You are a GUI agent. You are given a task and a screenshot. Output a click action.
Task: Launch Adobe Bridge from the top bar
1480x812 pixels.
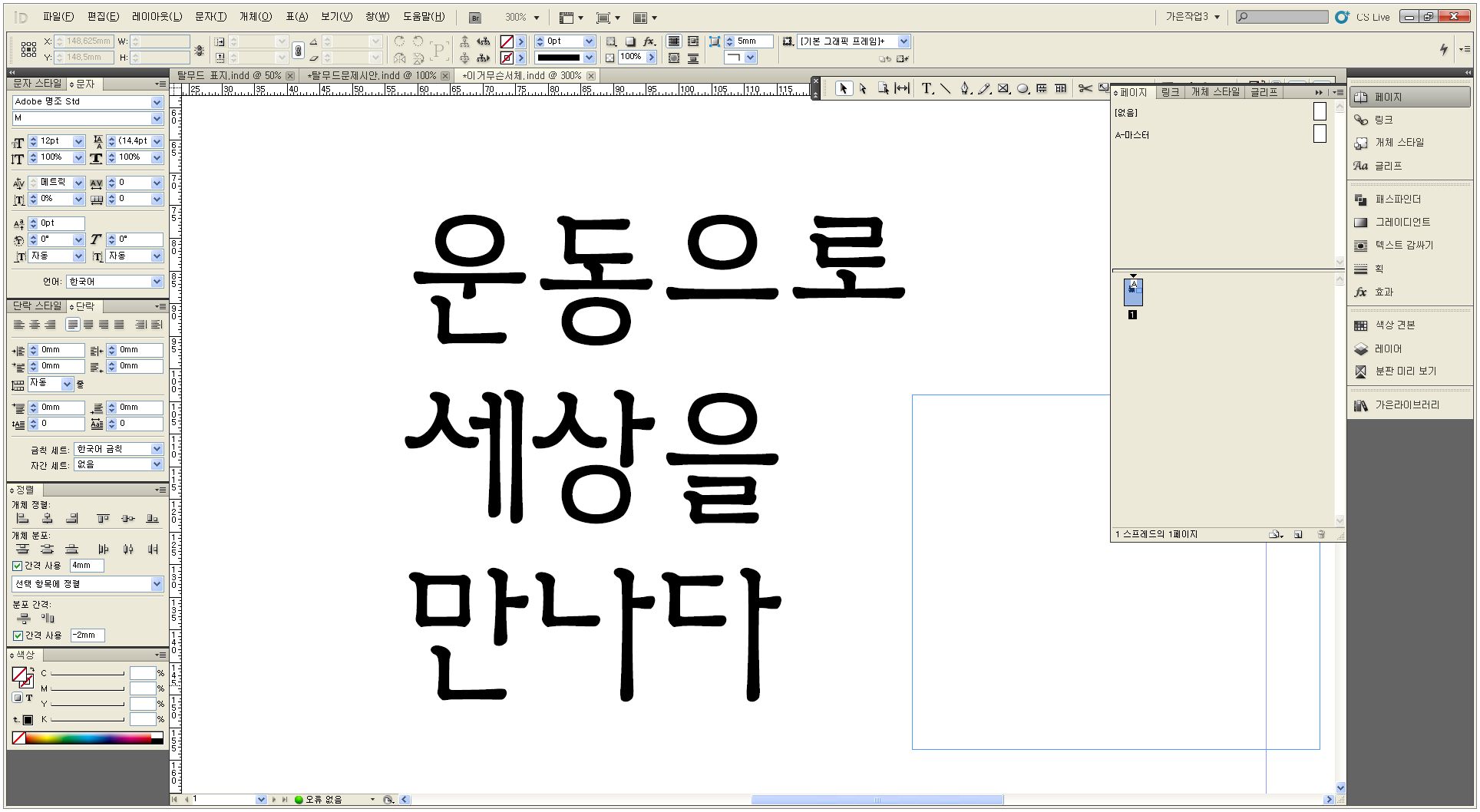tap(475, 18)
